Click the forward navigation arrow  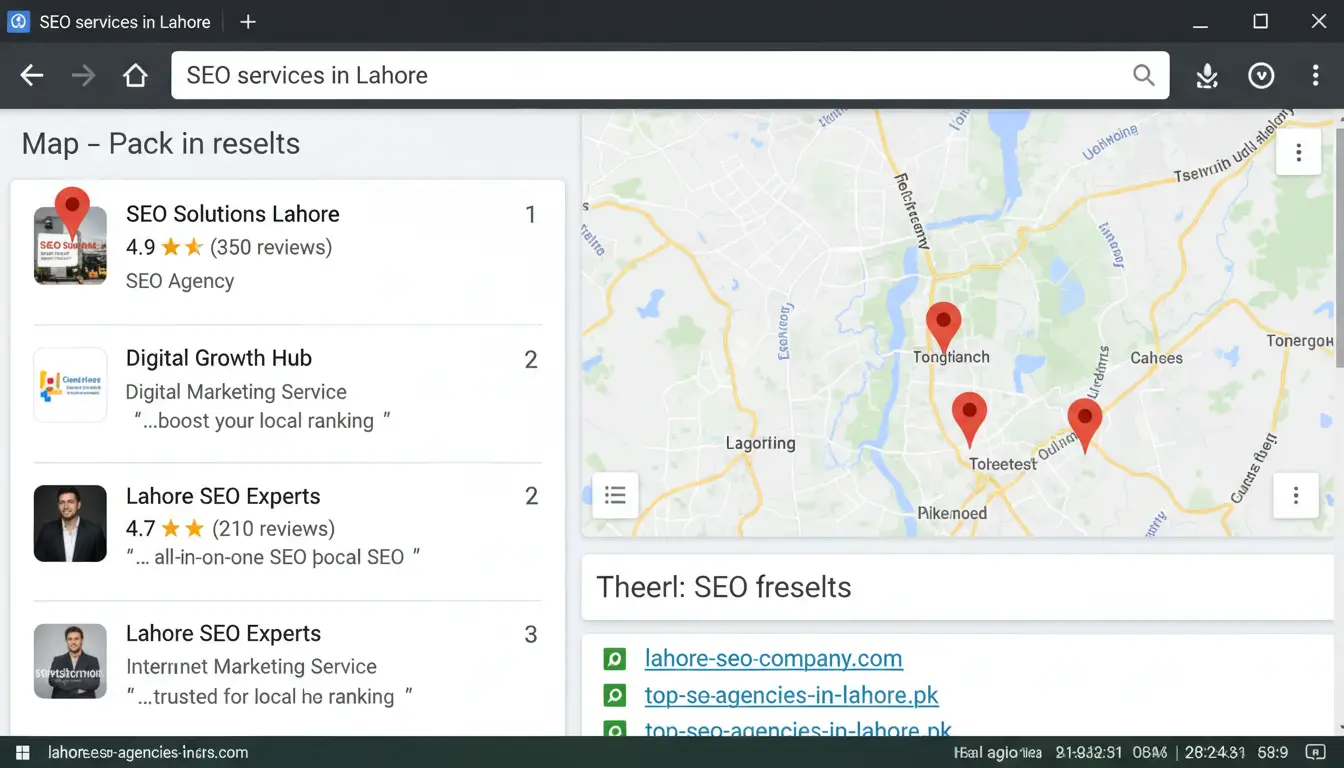84,76
